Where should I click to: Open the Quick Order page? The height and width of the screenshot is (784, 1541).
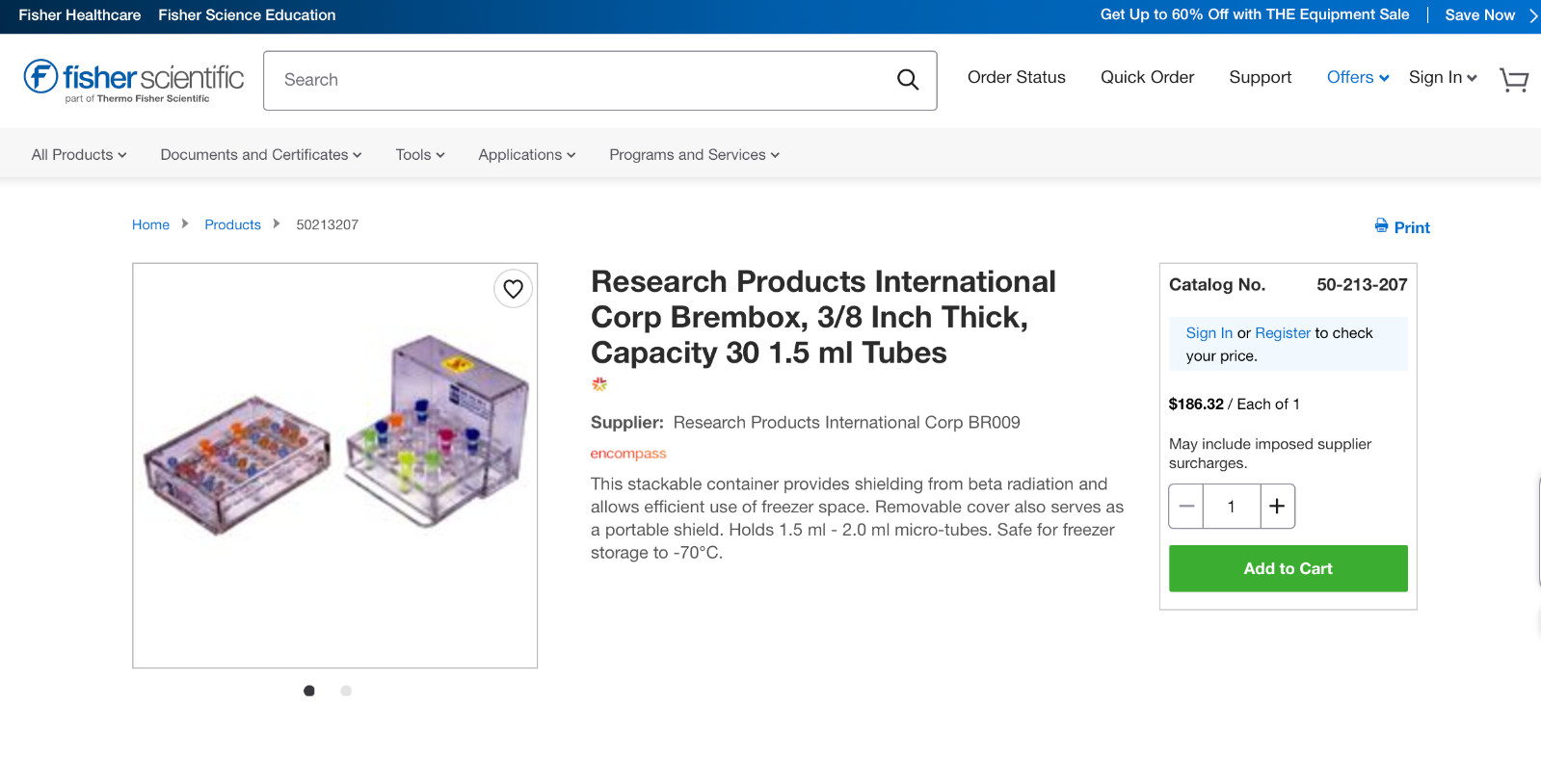coord(1147,78)
